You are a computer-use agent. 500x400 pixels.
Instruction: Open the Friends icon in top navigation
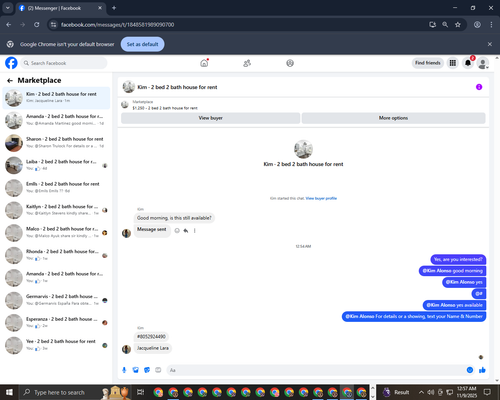(x=247, y=63)
